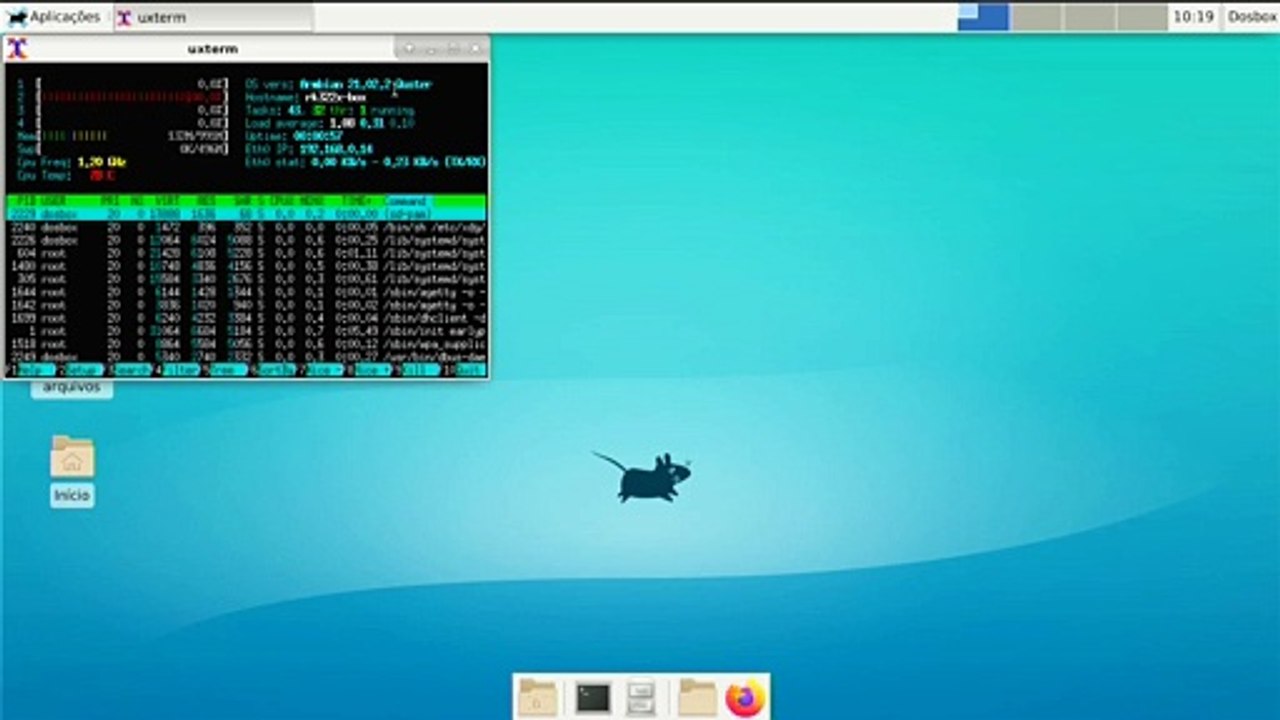
Task: Click the red CPU 2 usage bar
Action: pyautogui.click(x=131, y=97)
